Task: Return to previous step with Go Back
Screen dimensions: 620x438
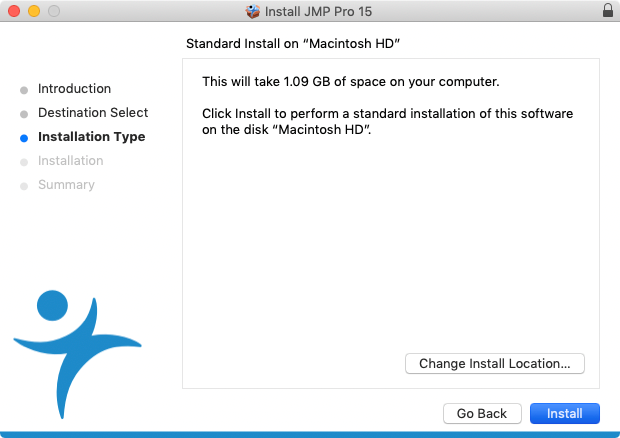Action: pyautogui.click(x=482, y=413)
